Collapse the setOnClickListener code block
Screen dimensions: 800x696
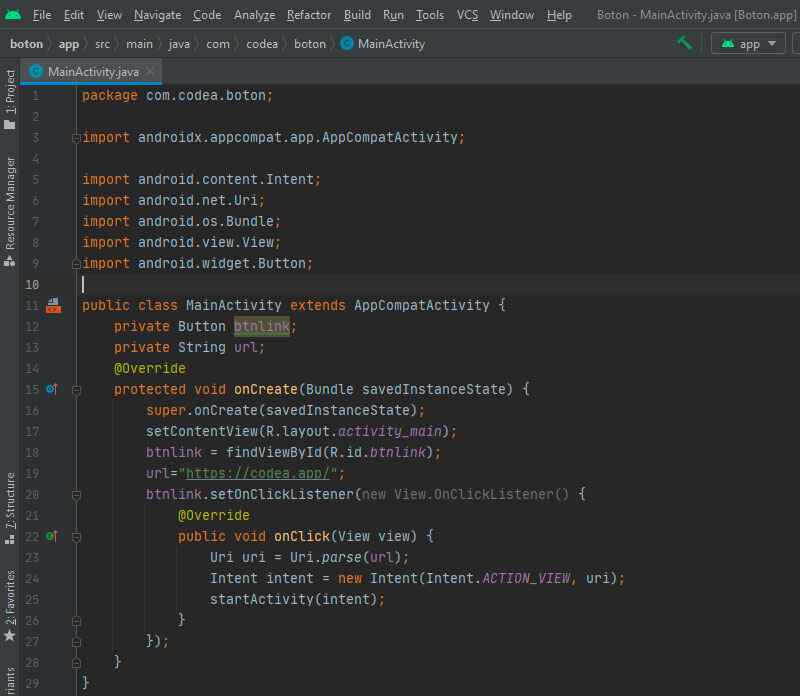pyautogui.click(x=75, y=494)
